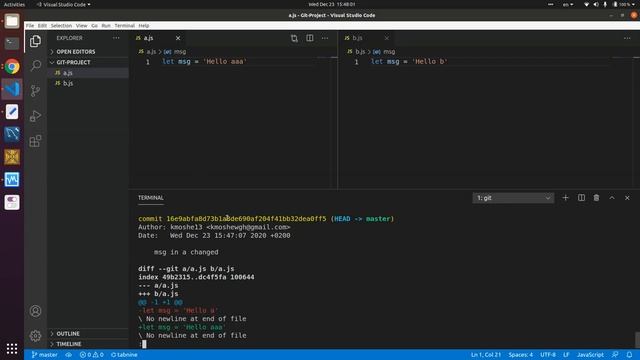Close the terminal panel
Screen dimensions: 640x360
pyautogui.click(x=627, y=198)
